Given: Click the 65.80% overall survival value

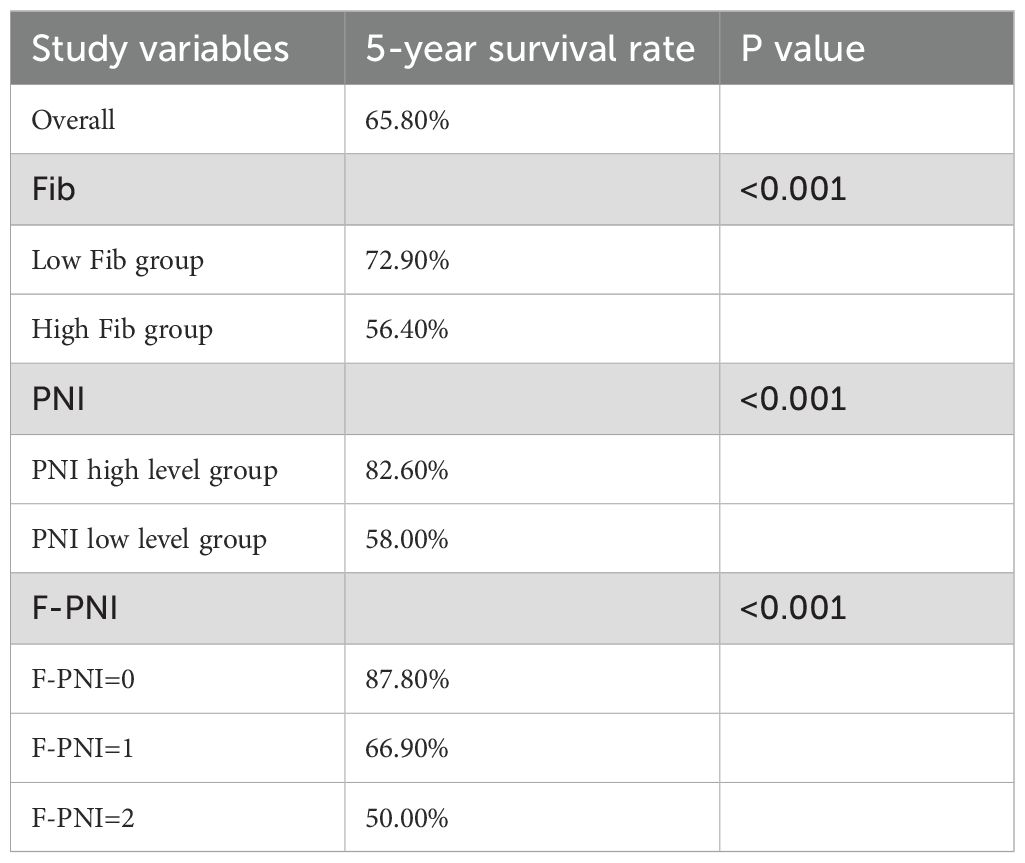Looking at the screenshot, I should point(407,120).
